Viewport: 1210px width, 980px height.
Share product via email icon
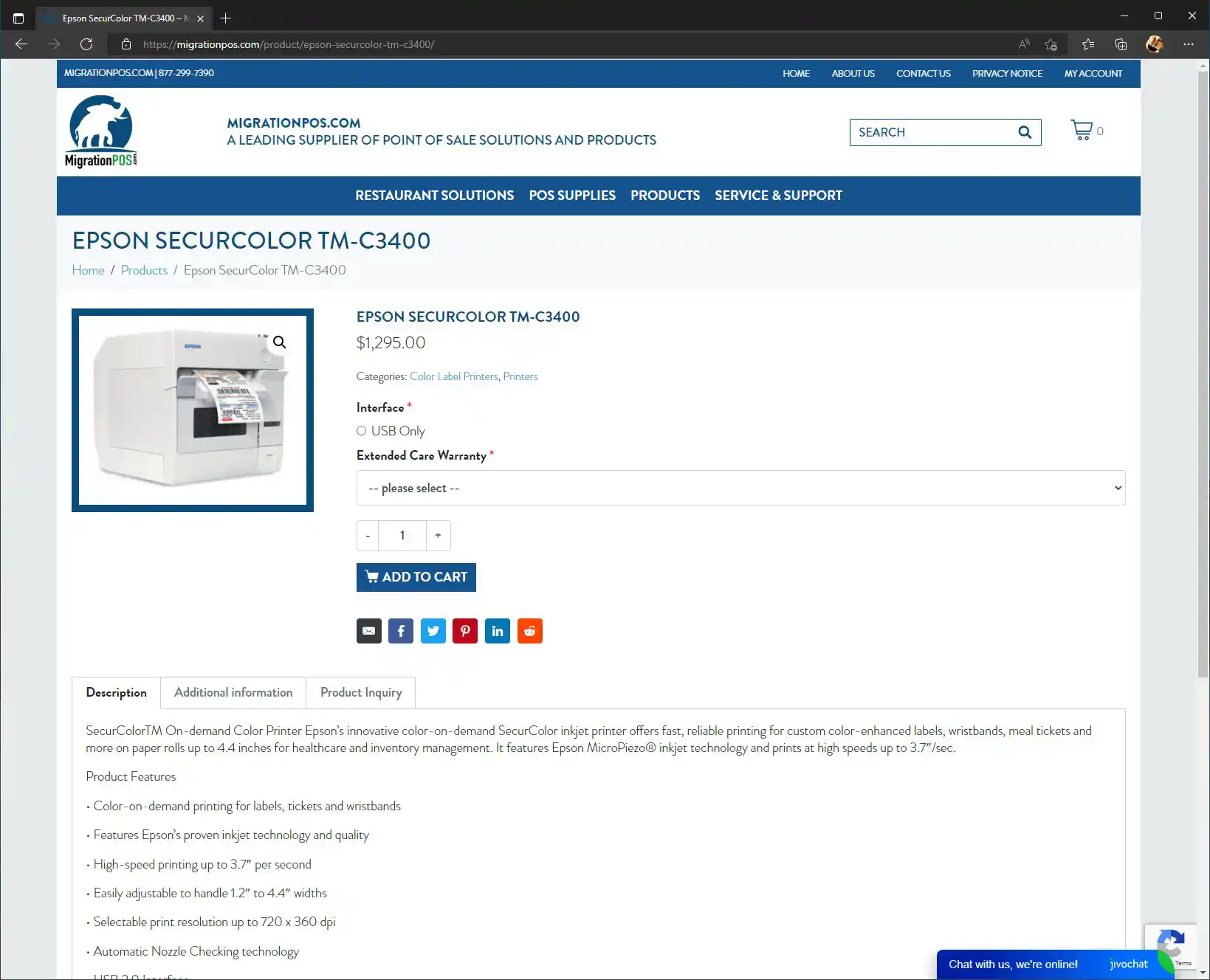click(369, 631)
